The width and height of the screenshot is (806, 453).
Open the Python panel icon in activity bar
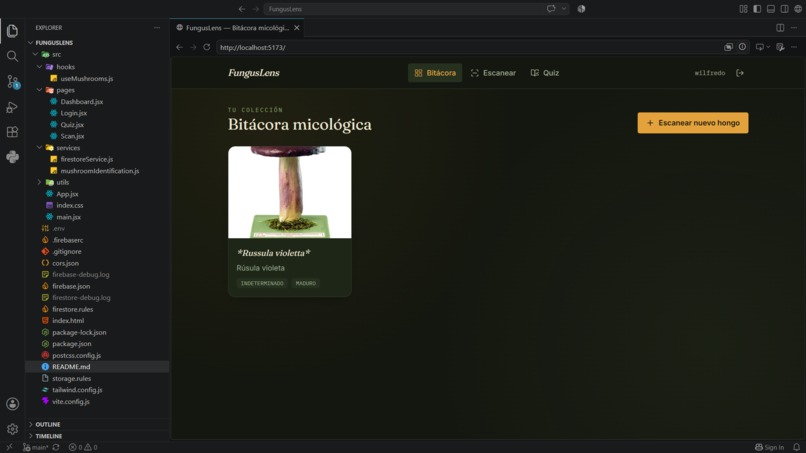coord(12,157)
